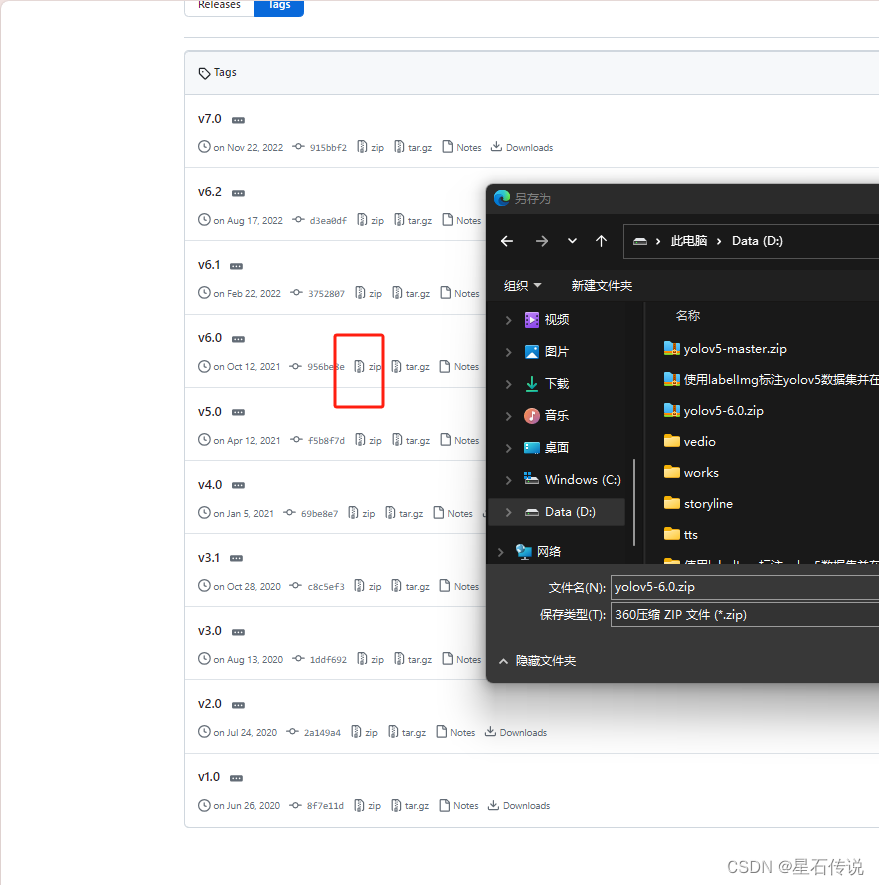Download the zip archive for v6.0
Image resolution: width=879 pixels, height=885 pixels.
click(368, 366)
